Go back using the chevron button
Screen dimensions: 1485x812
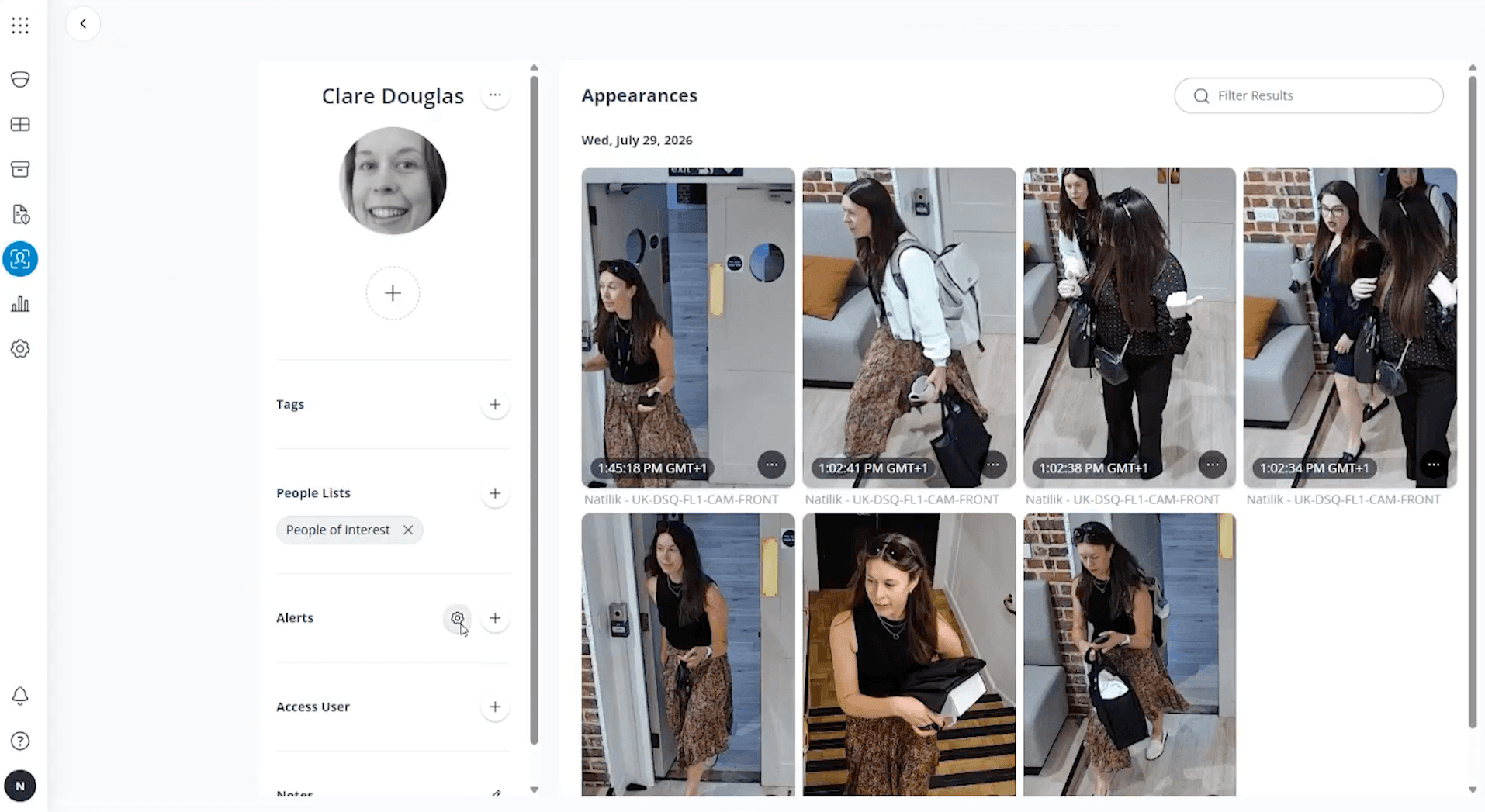(x=83, y=23)
